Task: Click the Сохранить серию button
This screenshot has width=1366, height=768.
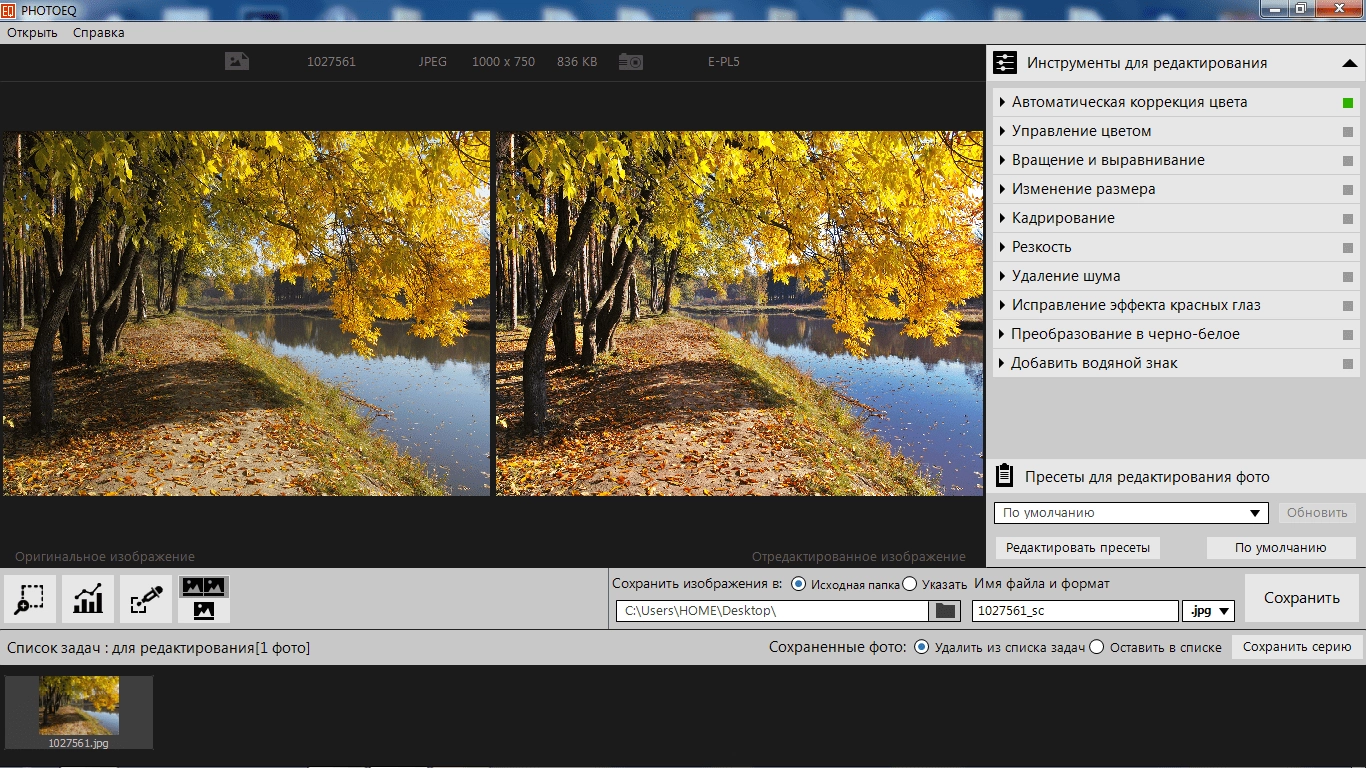Action: 1297,647
